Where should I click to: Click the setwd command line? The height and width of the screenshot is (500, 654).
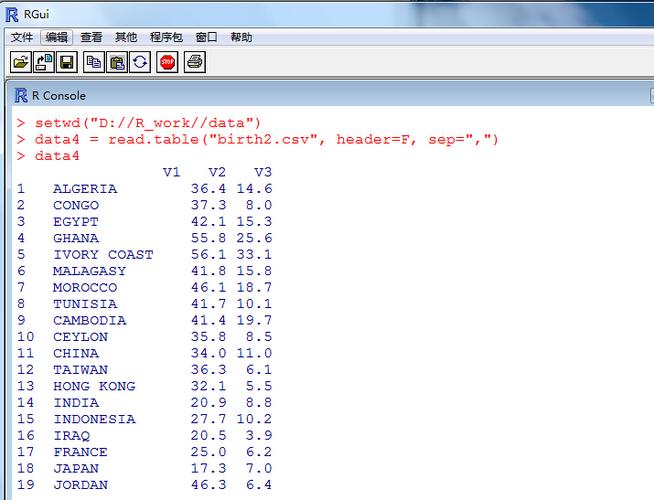pyautogui.click(x=138, y=123)
